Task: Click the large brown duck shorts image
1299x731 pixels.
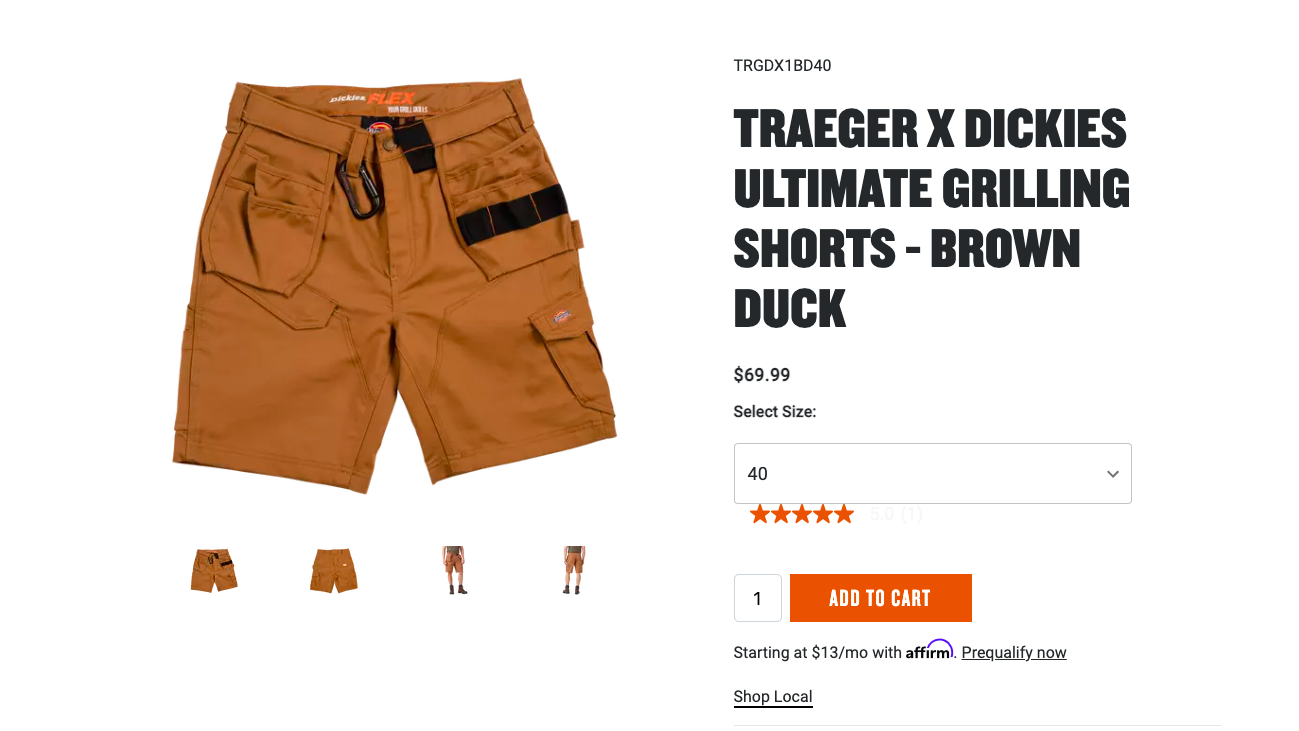Action: coord(395,286)
